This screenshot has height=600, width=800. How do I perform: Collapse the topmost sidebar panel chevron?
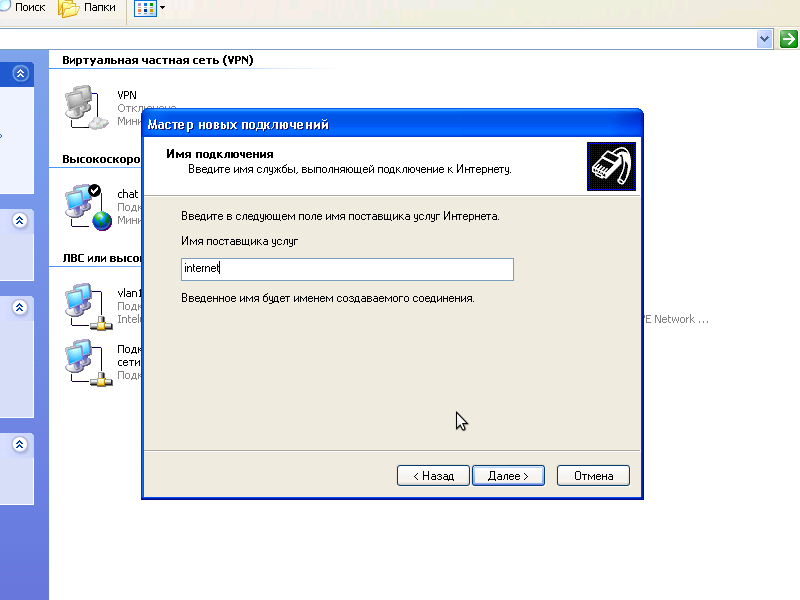[x=20, y=74]
